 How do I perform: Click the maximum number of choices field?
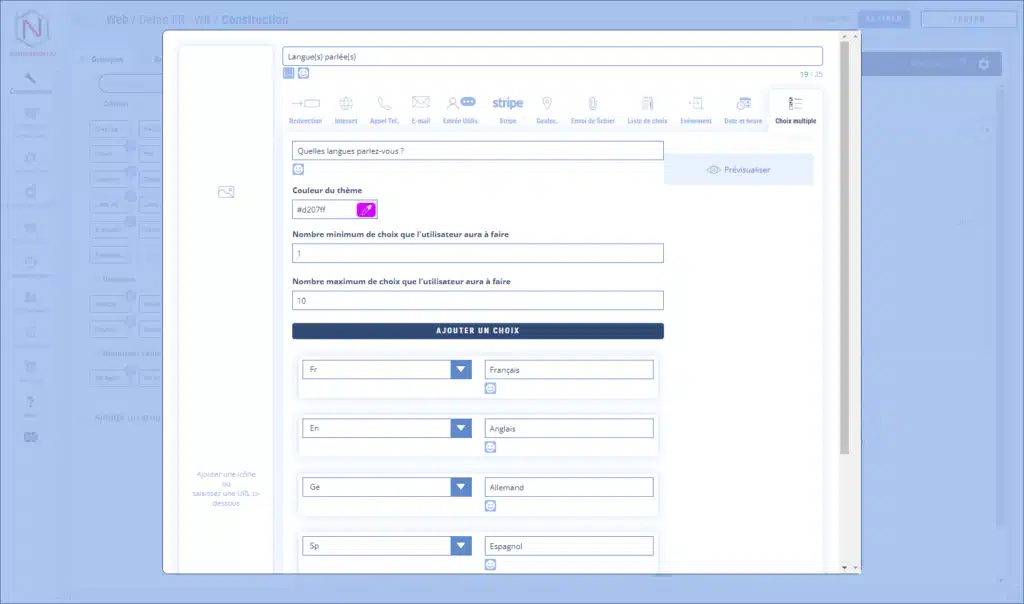coord(477,301)
